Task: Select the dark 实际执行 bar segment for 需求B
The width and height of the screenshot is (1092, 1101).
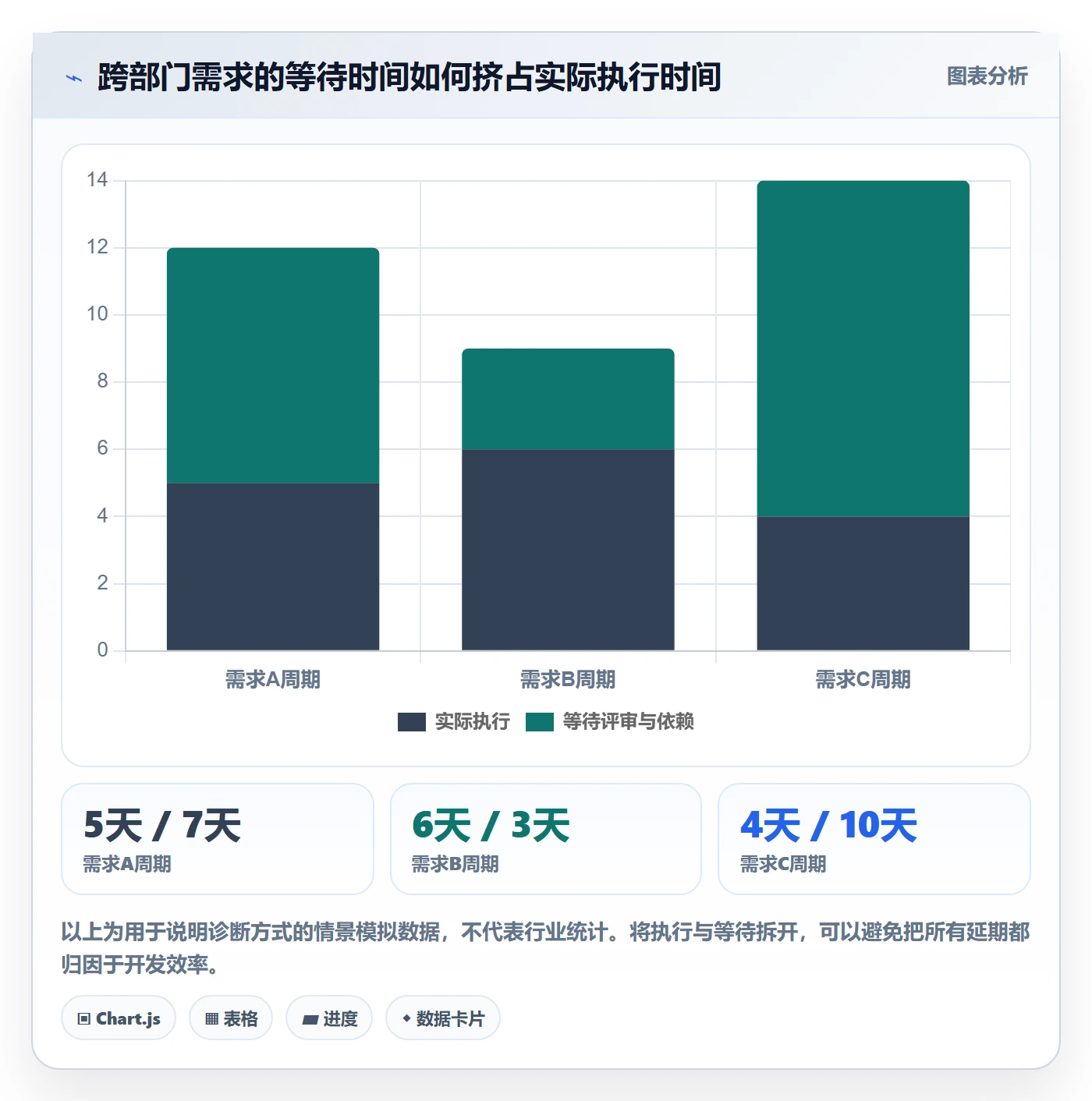Action: coord(568,550)
